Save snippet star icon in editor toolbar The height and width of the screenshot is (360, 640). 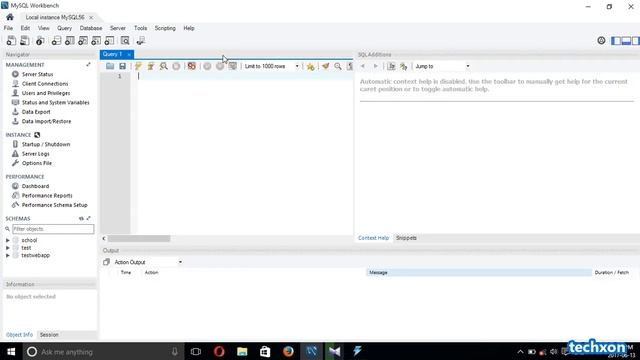(311, 66)
